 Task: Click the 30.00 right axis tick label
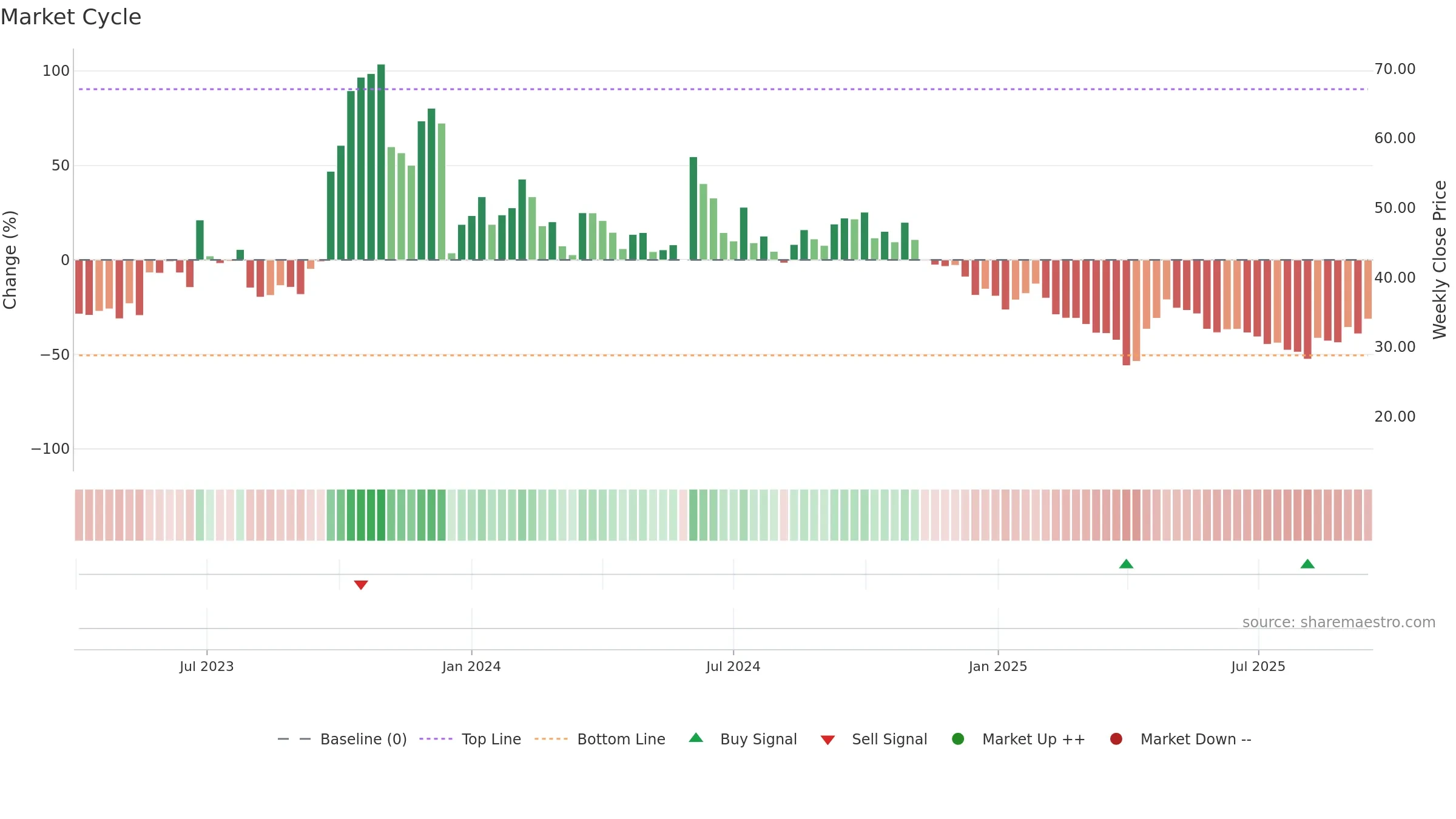(x=1395, y=347)
